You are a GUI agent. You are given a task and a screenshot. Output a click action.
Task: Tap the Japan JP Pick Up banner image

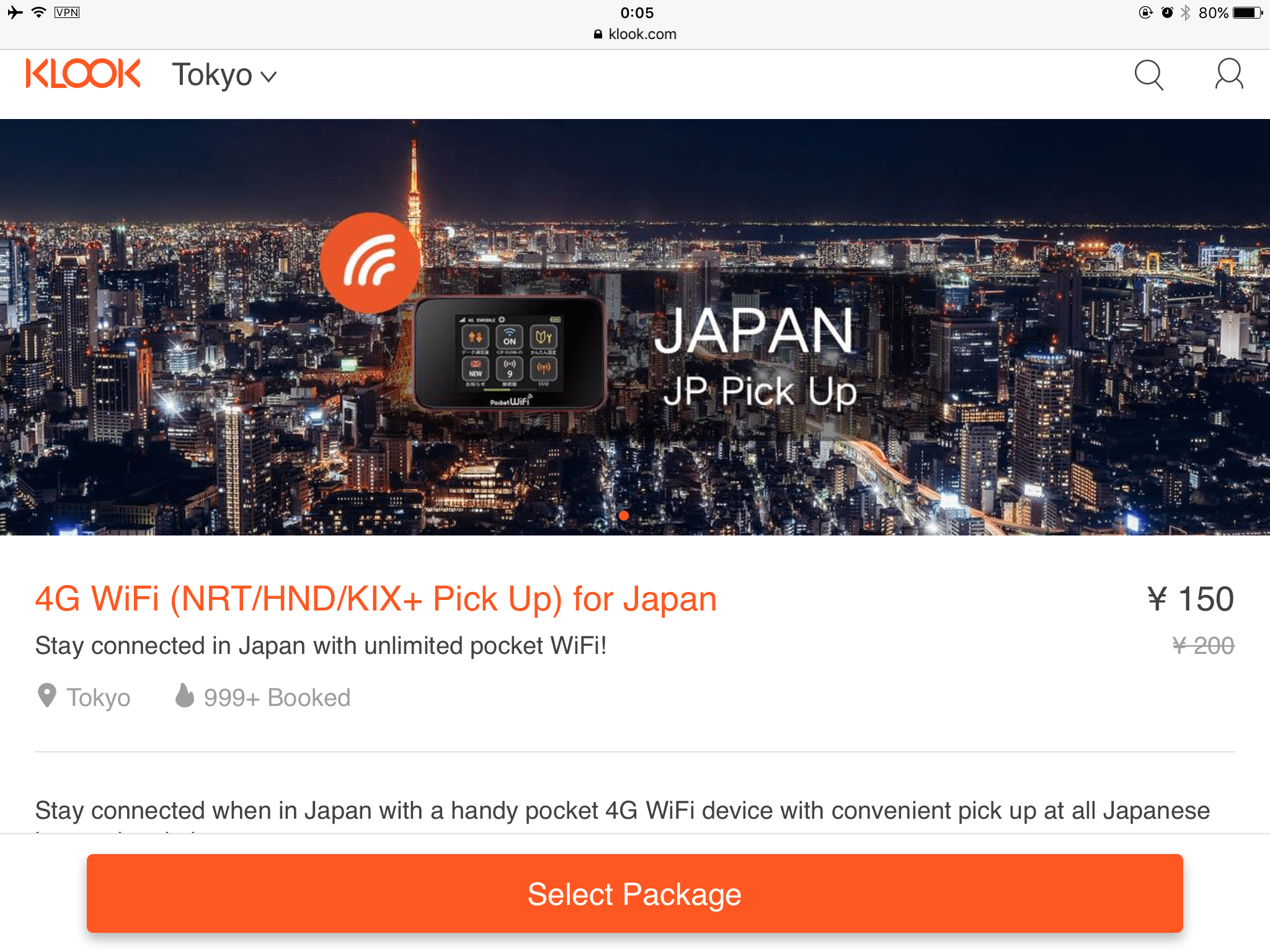[x=635, y=327]
